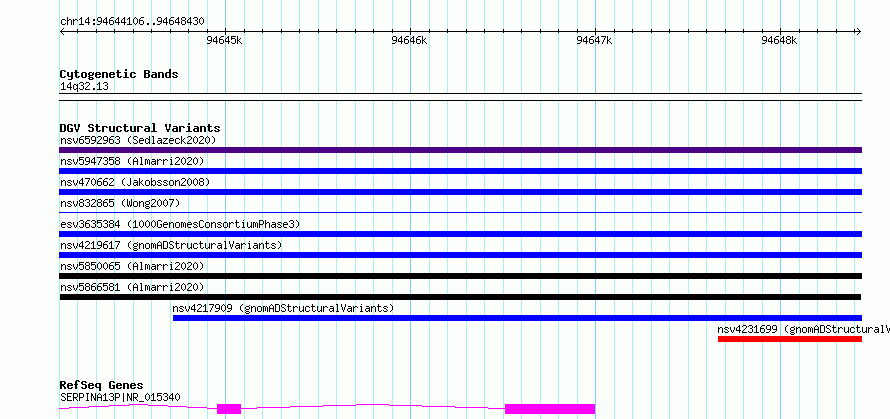This screenshot has width=890, height=419.
Task: Click the 94646k ruler tick label
Action: tap(409, 41)
